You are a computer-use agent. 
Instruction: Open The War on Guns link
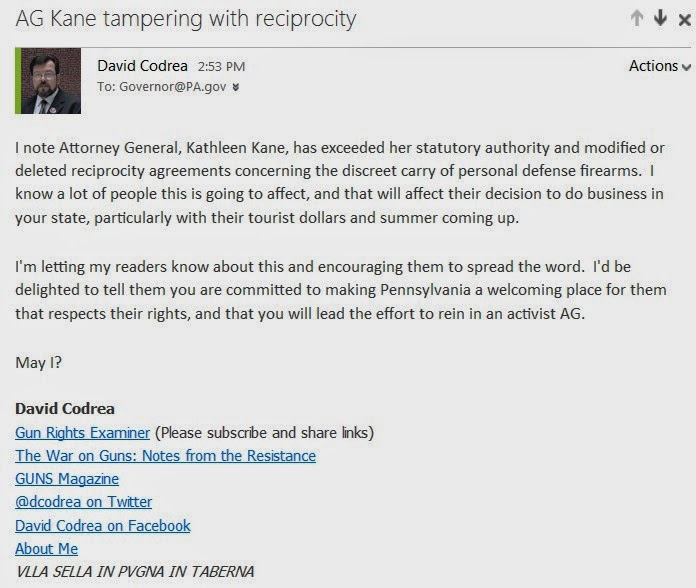(165, 456)
